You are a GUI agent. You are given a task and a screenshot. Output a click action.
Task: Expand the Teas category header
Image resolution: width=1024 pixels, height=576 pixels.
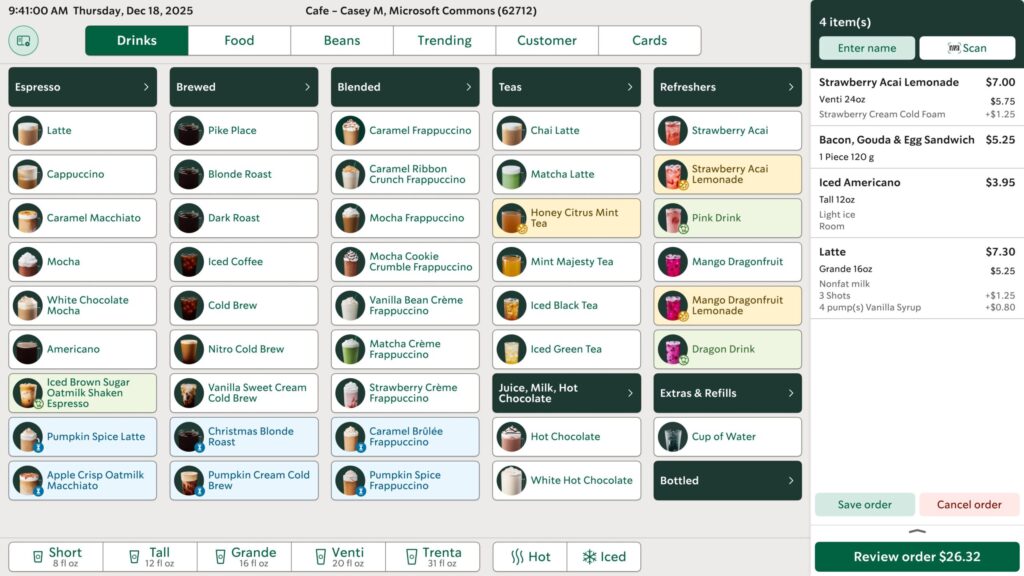pos(566,87)
